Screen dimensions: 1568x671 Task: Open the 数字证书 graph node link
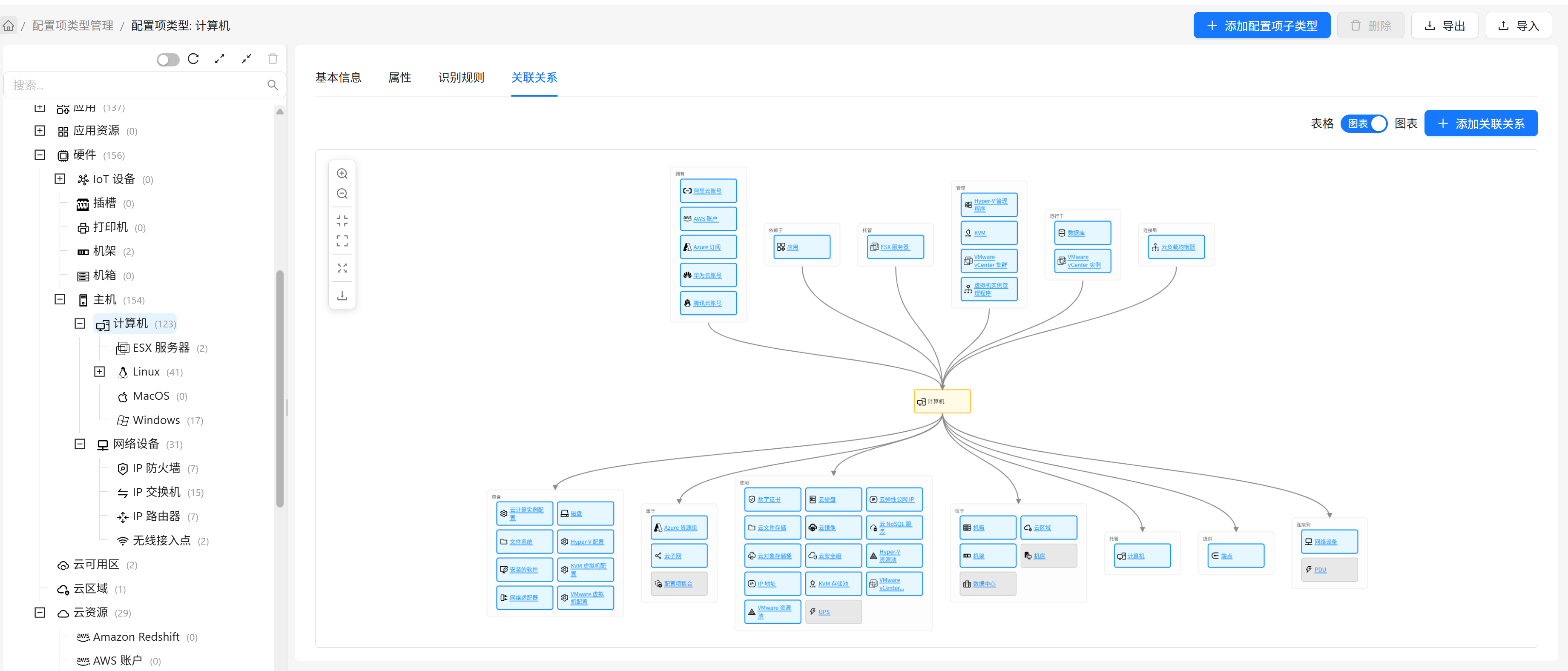(769, 500)
